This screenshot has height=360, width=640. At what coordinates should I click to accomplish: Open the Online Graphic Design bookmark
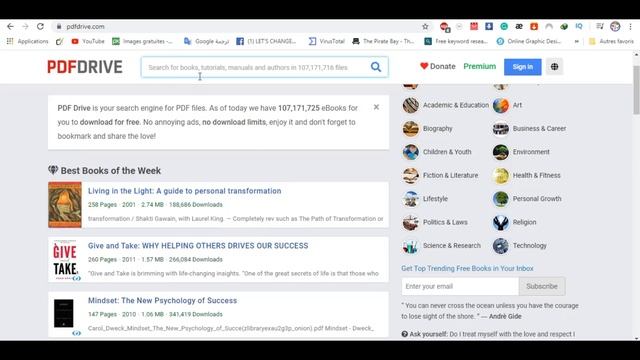(529, 41)
